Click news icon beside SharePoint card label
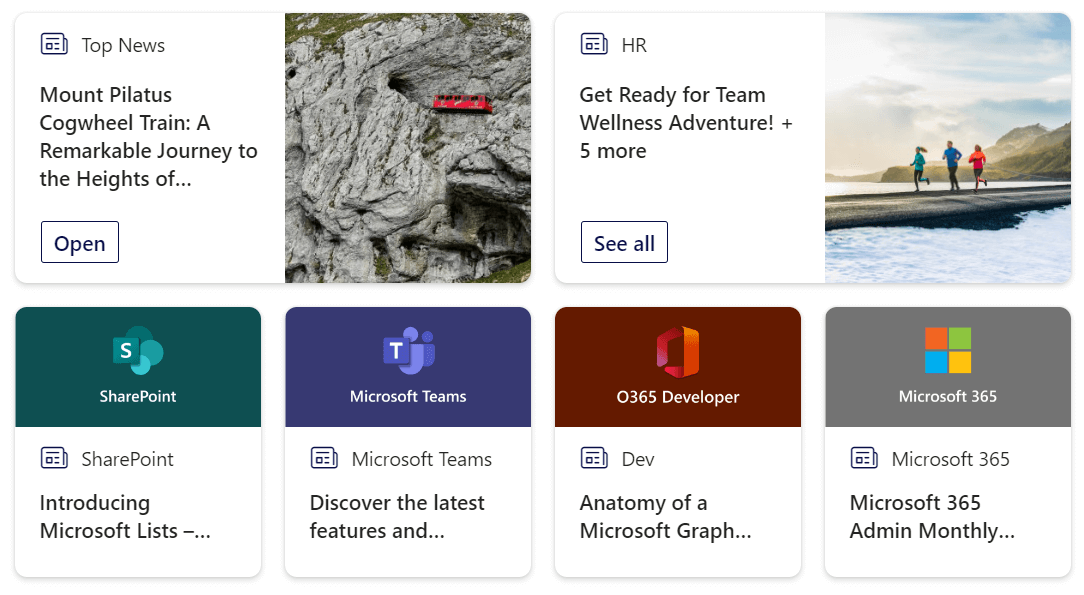The height and width of the screenshot is (595, 1084). click(x=54, y=458)
